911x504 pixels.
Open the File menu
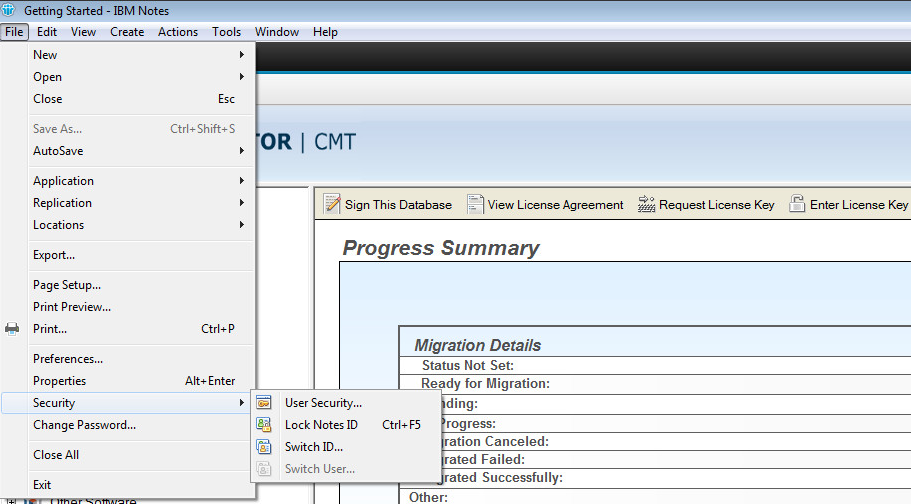click(x=15, y=32)
